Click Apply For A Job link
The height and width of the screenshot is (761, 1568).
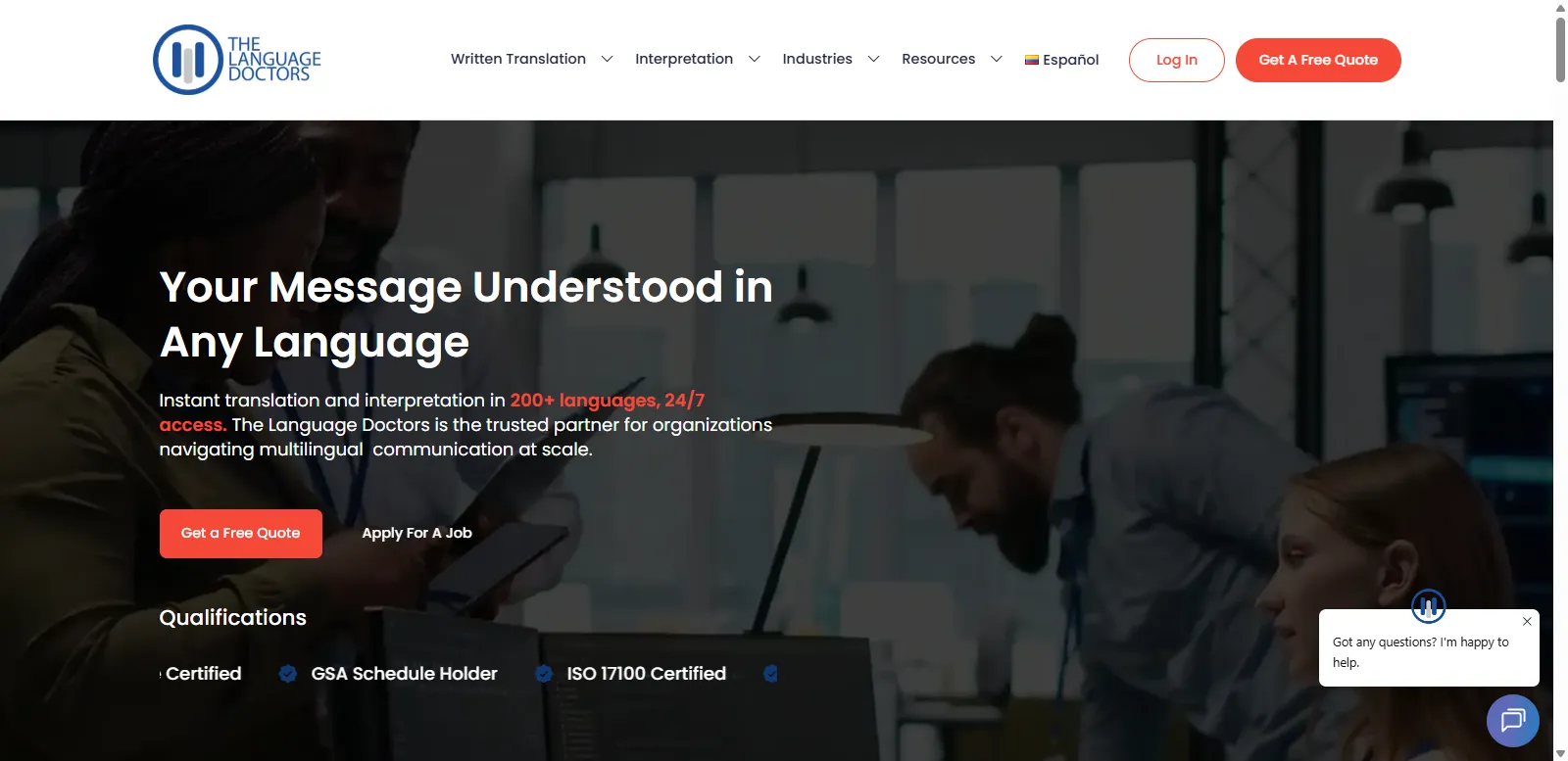point(416,533)
